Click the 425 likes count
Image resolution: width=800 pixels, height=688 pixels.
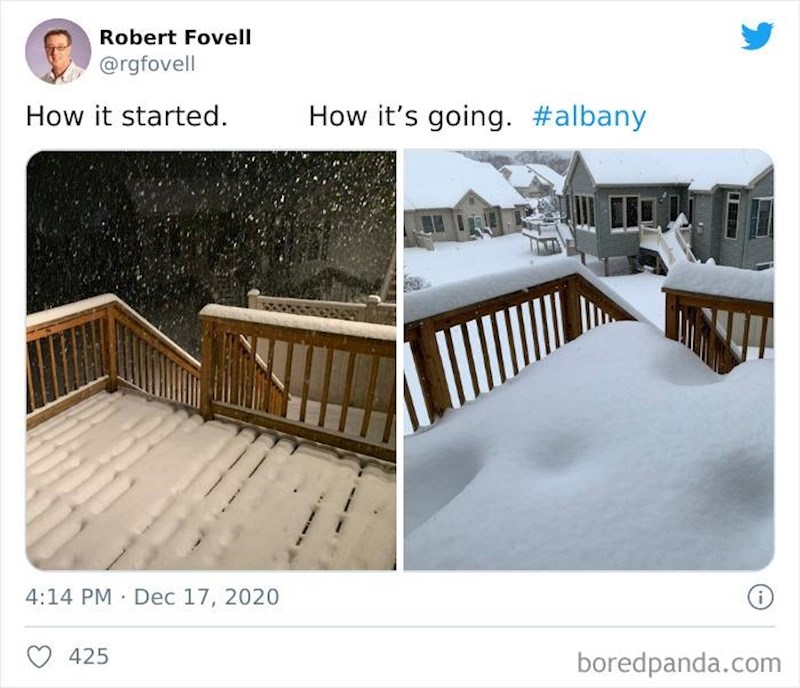pos(88,657)
